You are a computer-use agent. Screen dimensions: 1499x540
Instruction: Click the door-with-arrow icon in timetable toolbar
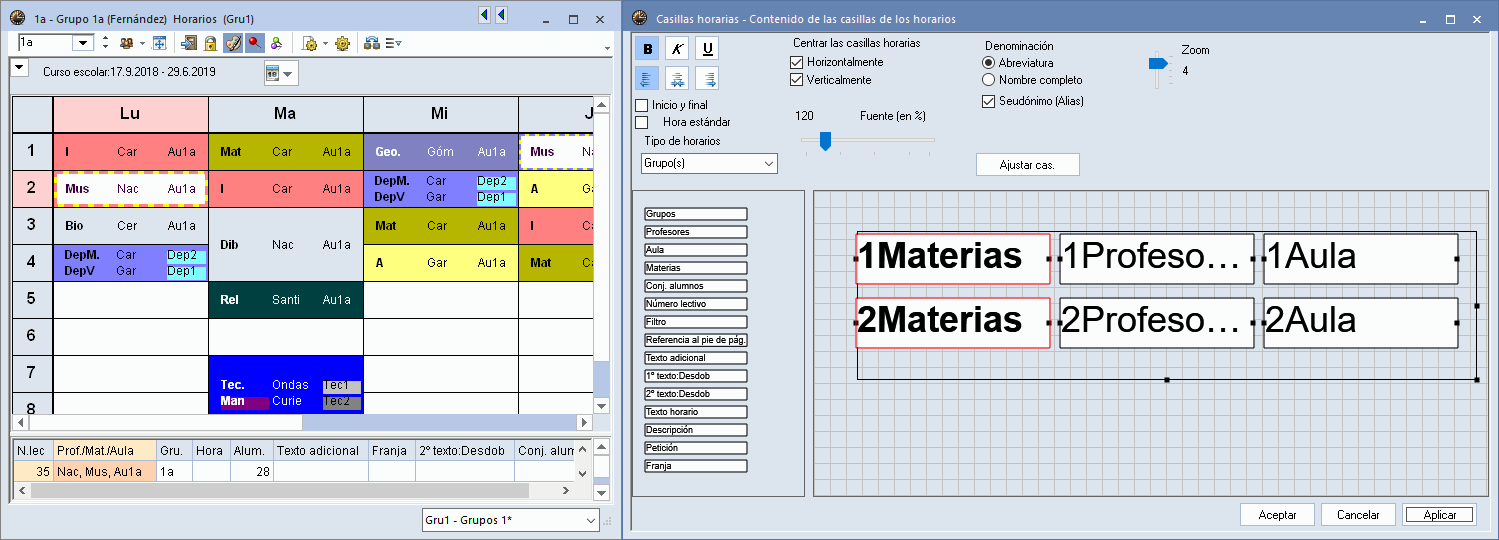click(x=189, y=43)
